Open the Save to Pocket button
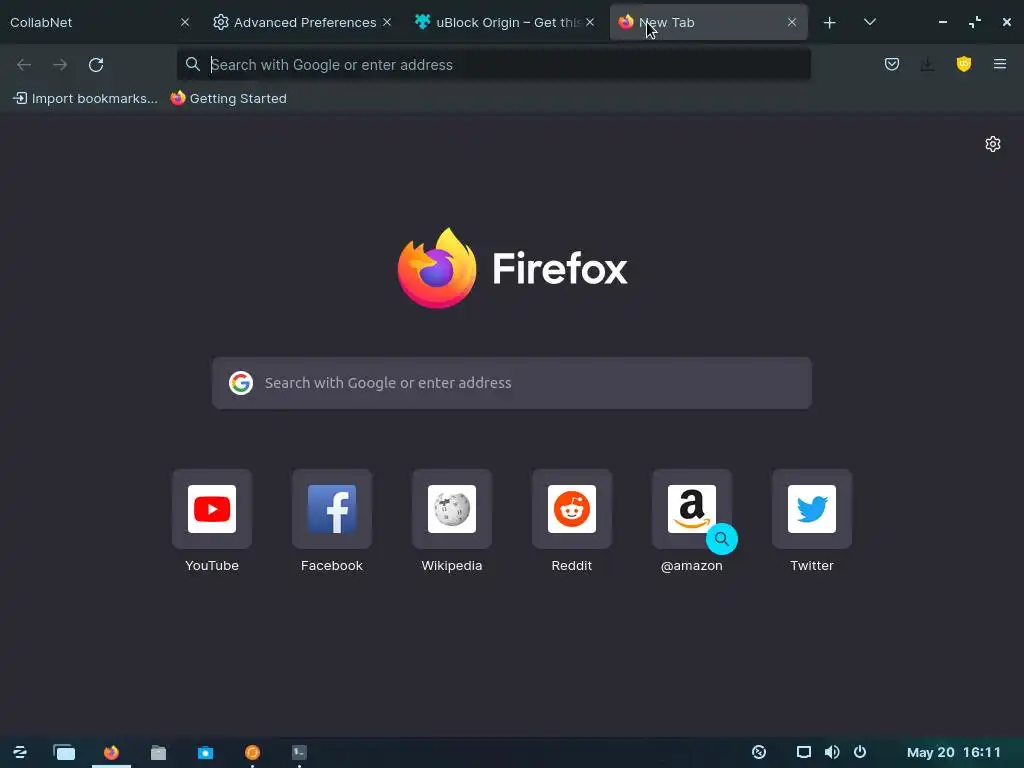Image resolution: width=1024 pixels, height=768 pixels. [891, 64]
